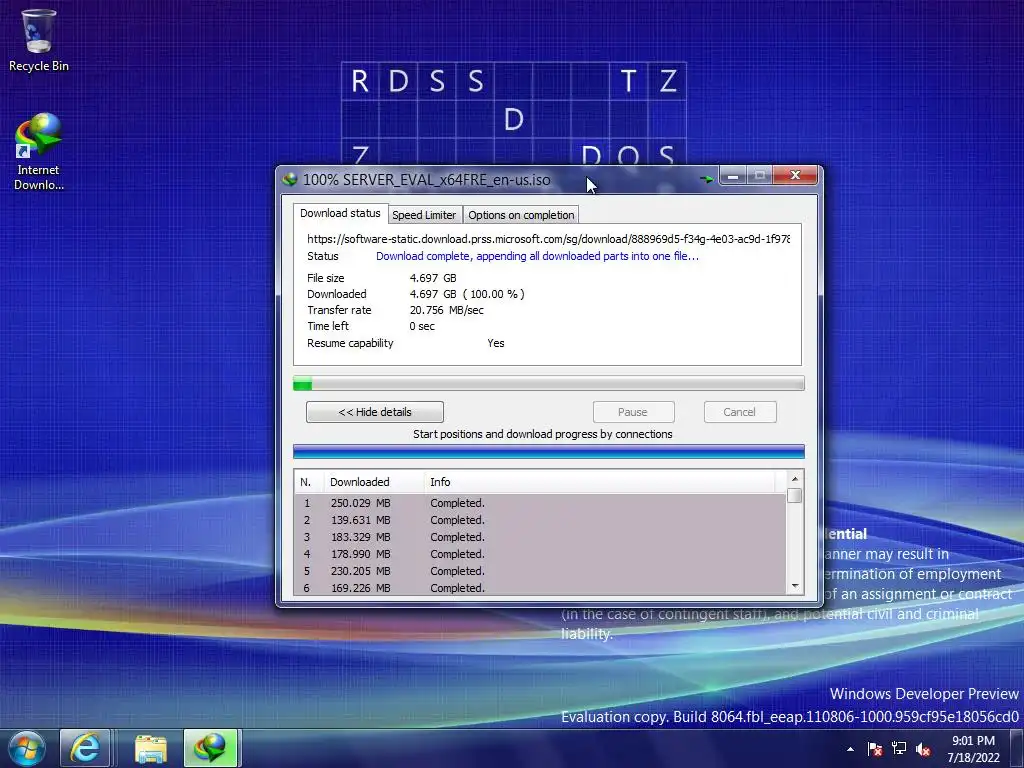The width and height of the screenshot is (1024, 768).
Task: Click the connection list scrollbar up arrow
Action: click(795, 479)
